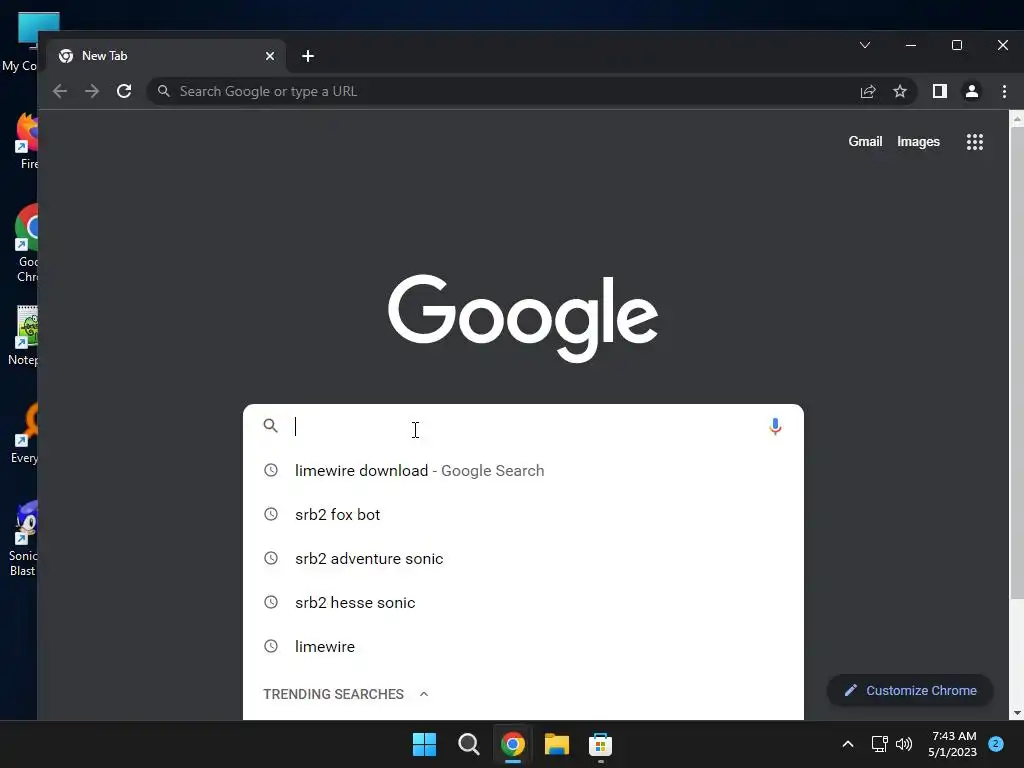Select the Sonic Robo Blast desktop shortcut

tap(23, 539)
